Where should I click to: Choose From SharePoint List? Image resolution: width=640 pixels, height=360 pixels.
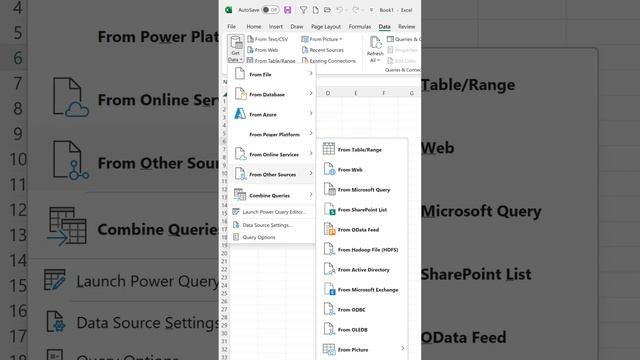click(362, 209)
